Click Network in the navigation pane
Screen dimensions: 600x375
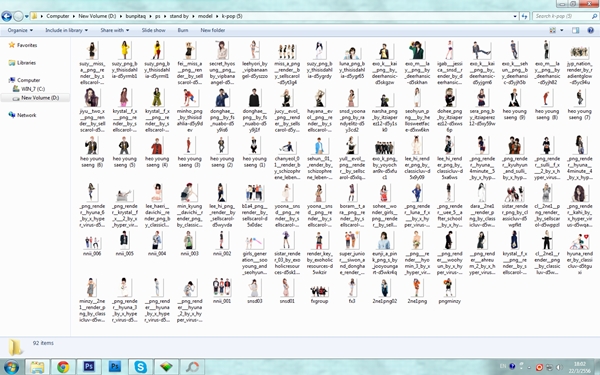coord(26,115)
